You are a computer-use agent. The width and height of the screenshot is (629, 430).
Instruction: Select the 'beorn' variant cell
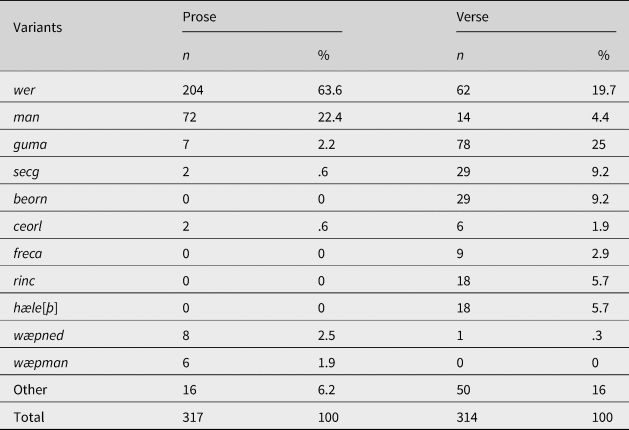click(30, 198)
